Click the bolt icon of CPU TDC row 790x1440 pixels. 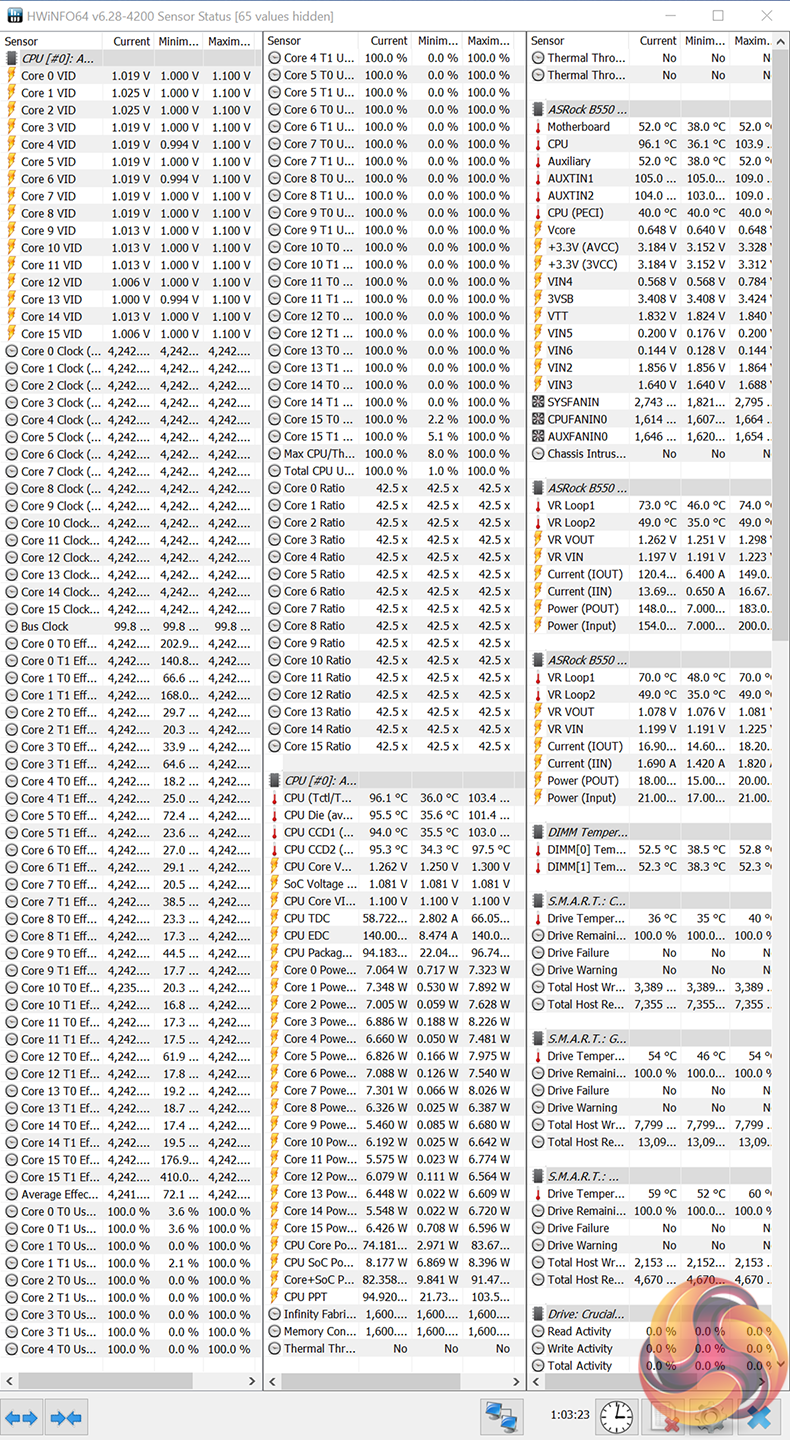[274, 919]
